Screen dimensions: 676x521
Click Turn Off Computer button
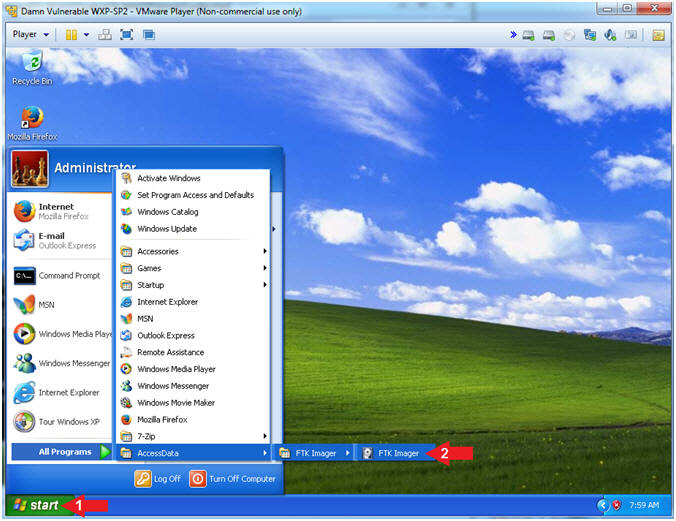coord(232,479)
